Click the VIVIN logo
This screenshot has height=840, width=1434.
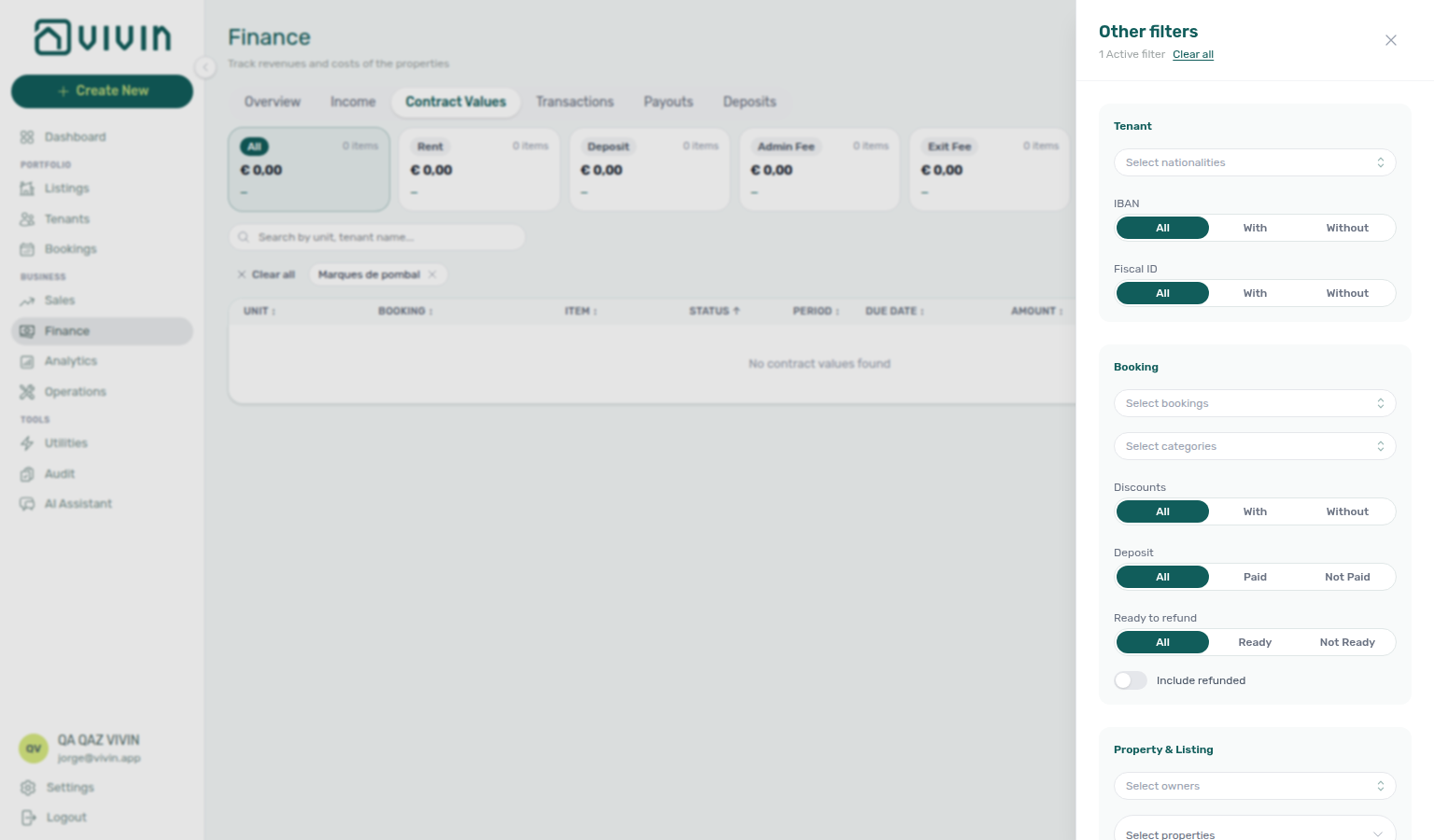tap(103, 37)
